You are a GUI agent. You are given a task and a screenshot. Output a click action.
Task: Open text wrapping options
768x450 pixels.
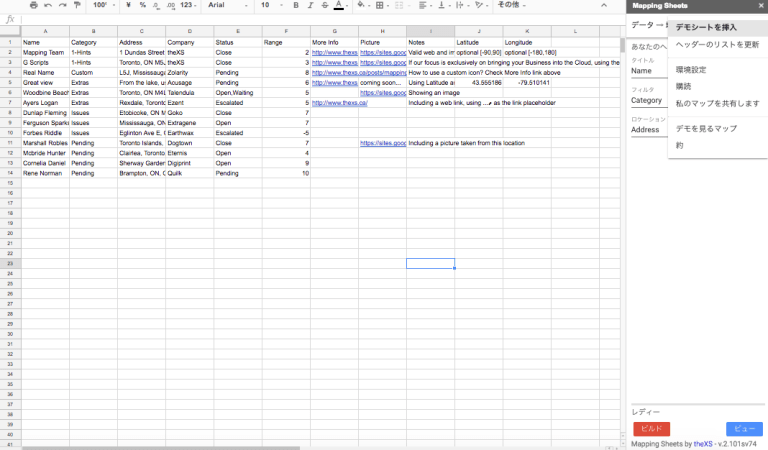[x=461, y=5]
